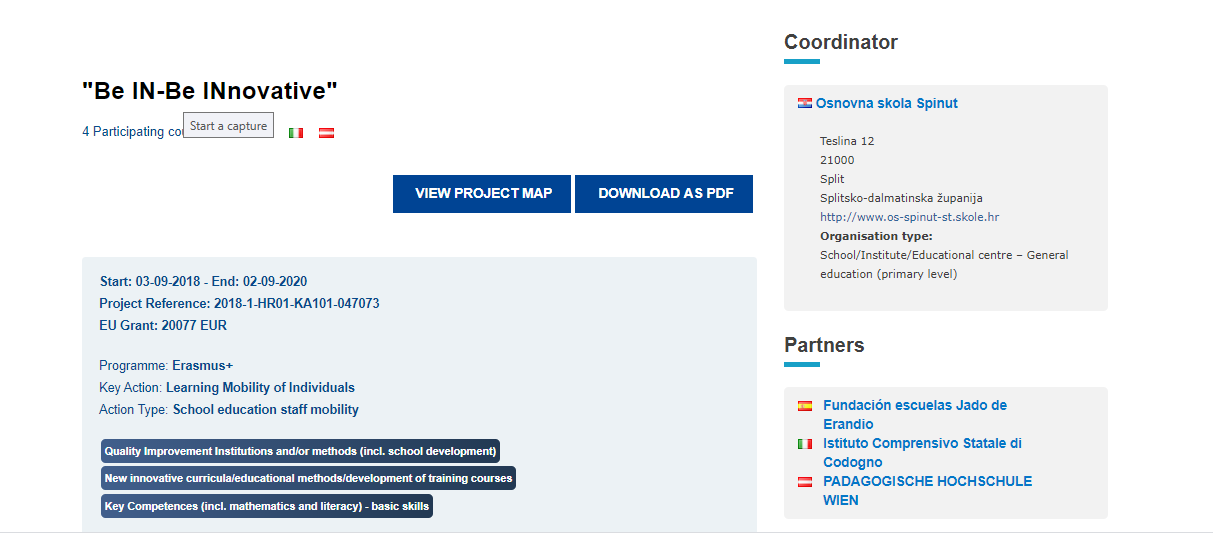Viewport: 1213px width, 538px height.
Task: Click the postal code 21000
Action: pos(837,160)
